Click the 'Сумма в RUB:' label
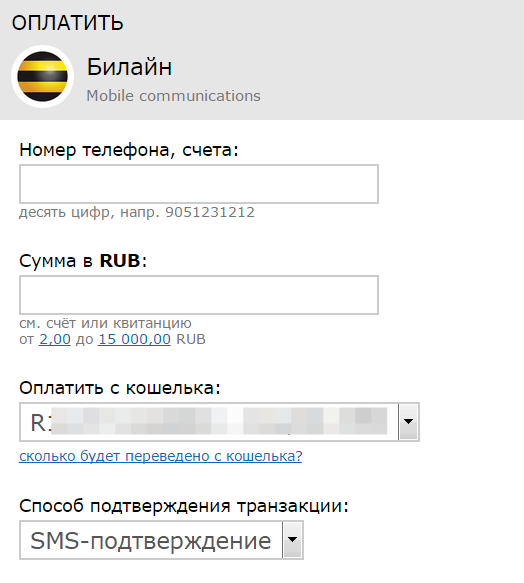Screen dimensions: 524x583 (x=83, y=261)
